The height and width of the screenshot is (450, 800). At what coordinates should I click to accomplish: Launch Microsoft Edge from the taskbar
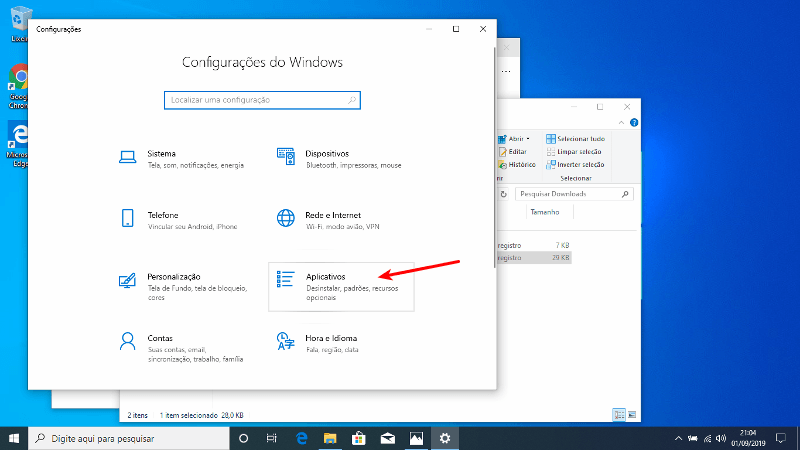coord(302,438)
